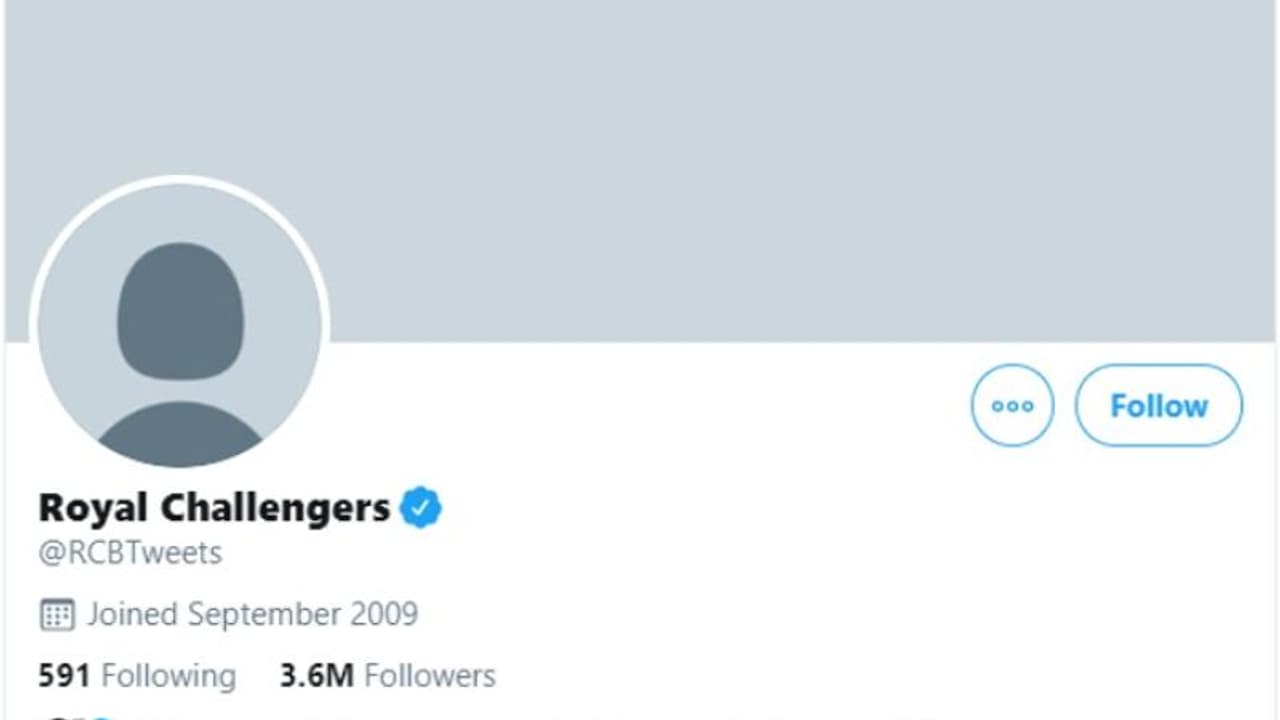Click the 3.6M count number

[x=316, y=676]
